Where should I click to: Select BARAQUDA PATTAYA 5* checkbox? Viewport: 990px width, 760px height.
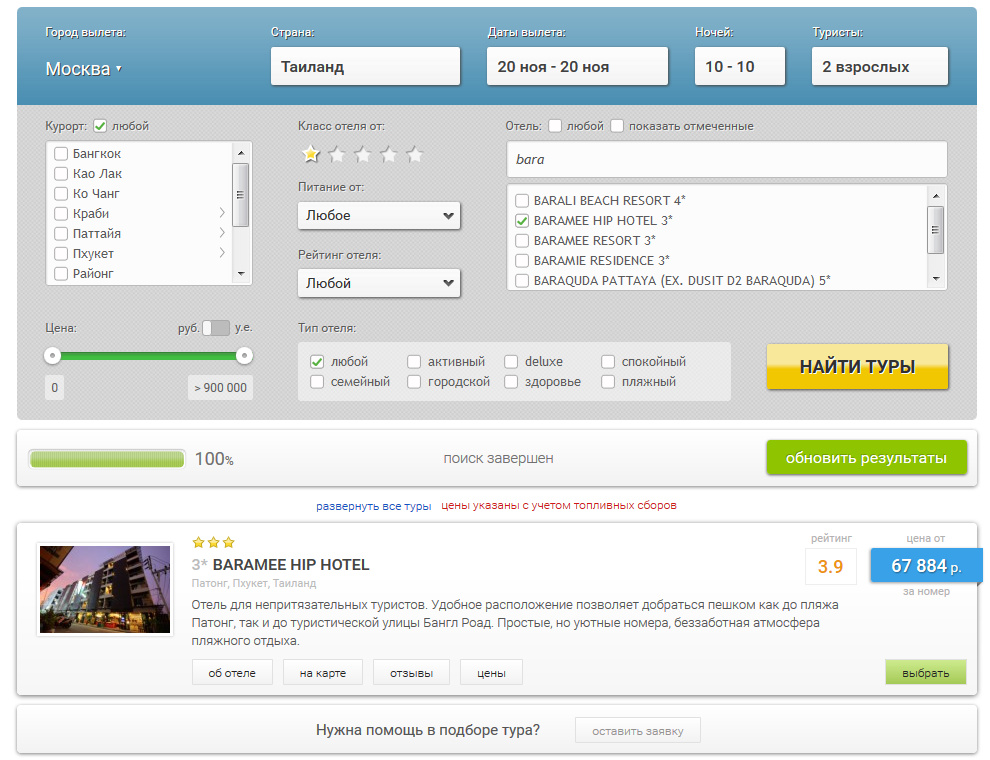[x=522, y=280]
